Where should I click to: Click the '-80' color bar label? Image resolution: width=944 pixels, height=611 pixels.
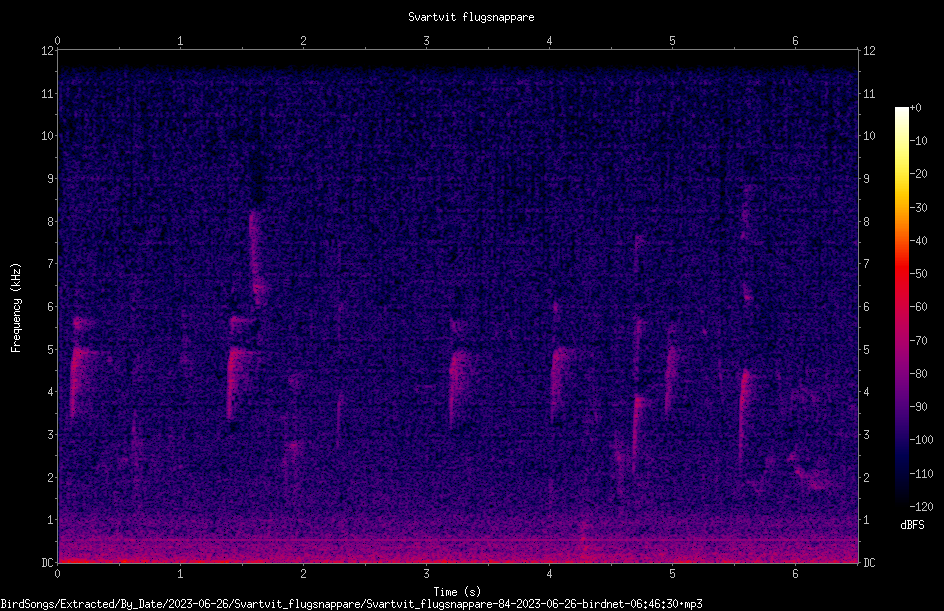click(918, 374)
